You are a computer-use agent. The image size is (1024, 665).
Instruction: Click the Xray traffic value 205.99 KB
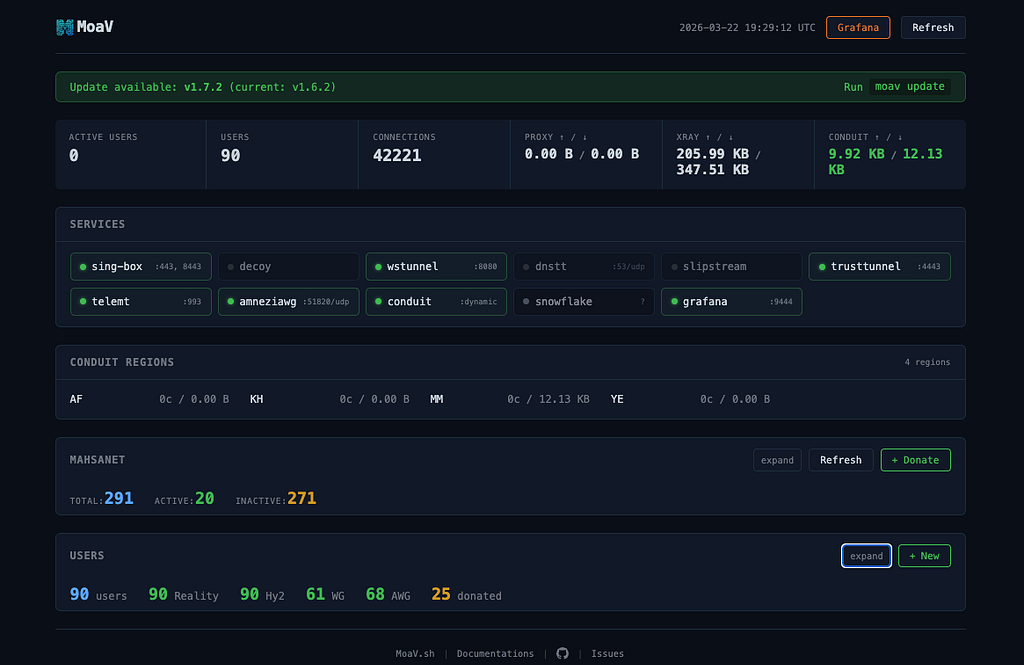712,154
